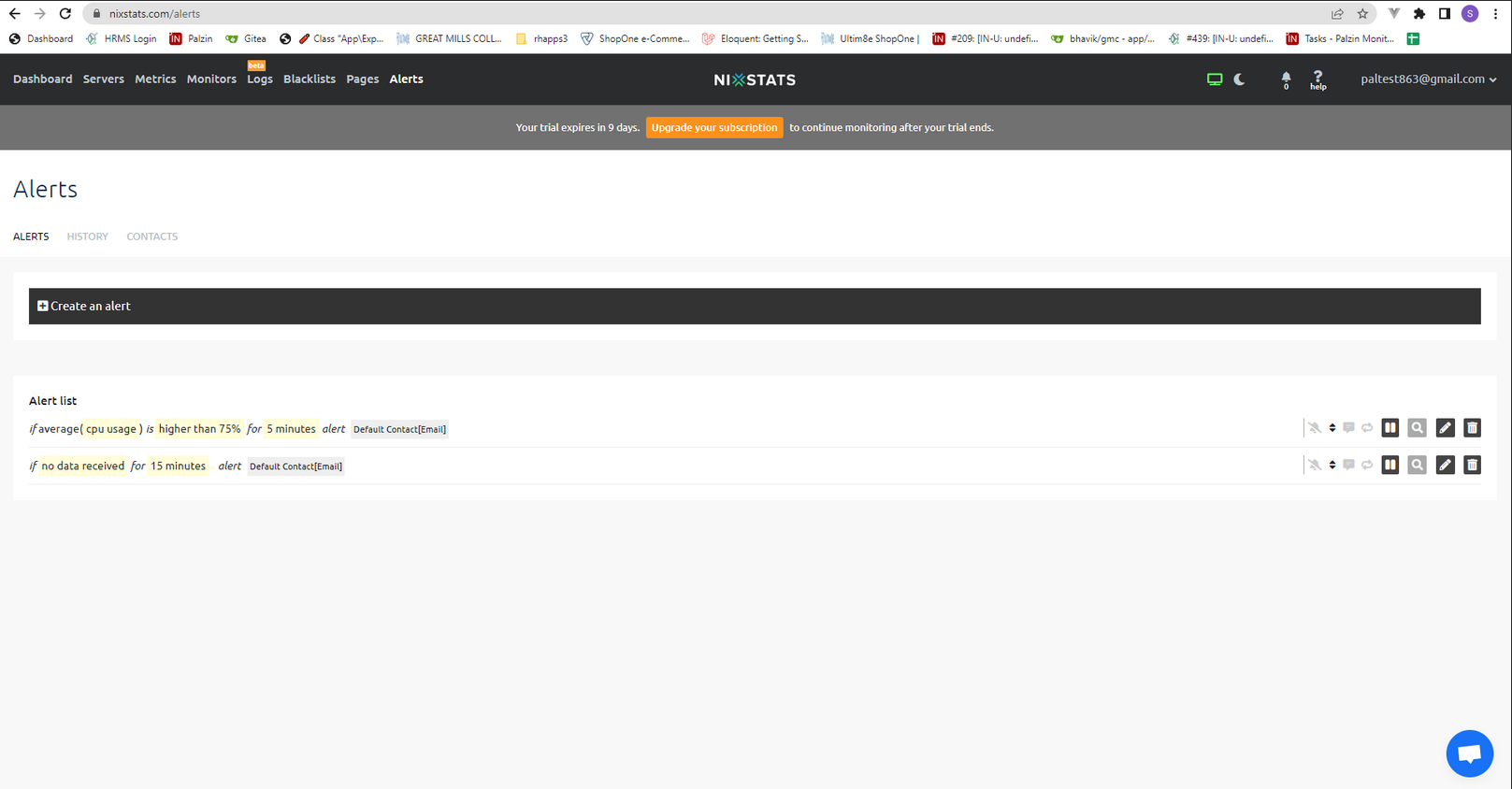Viewport: 1512px width, 789px height.
Task: Click Upgrade your subscription button
Action: tap(714, 128)
